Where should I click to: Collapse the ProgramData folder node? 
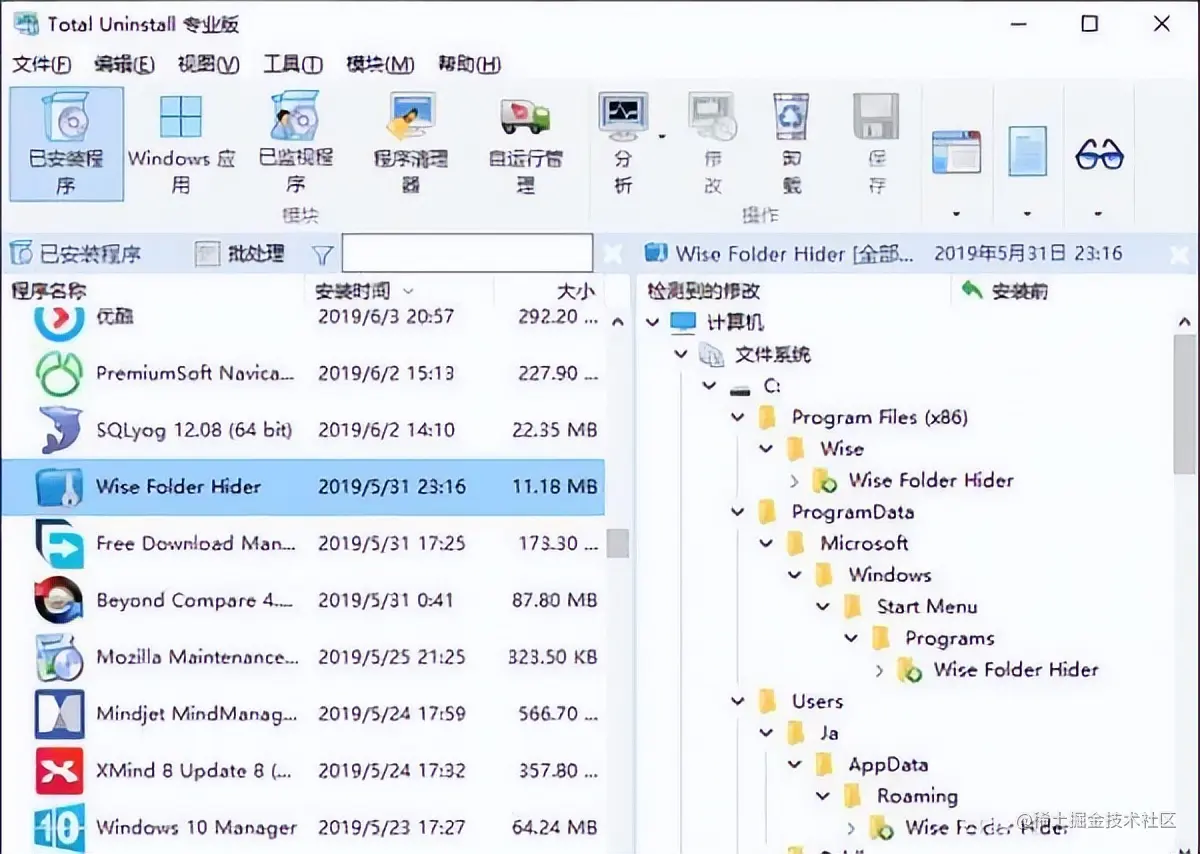(738, 512)
